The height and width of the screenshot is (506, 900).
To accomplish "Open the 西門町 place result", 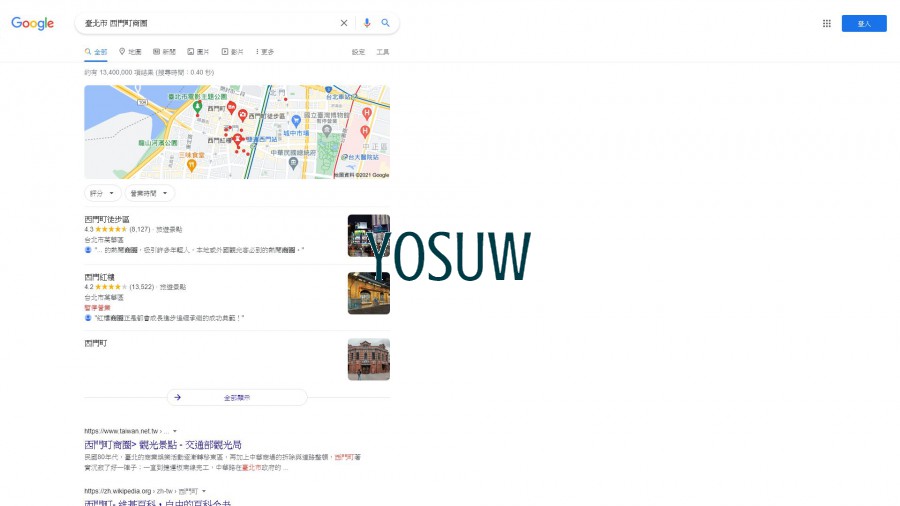I will pos(96,343).
